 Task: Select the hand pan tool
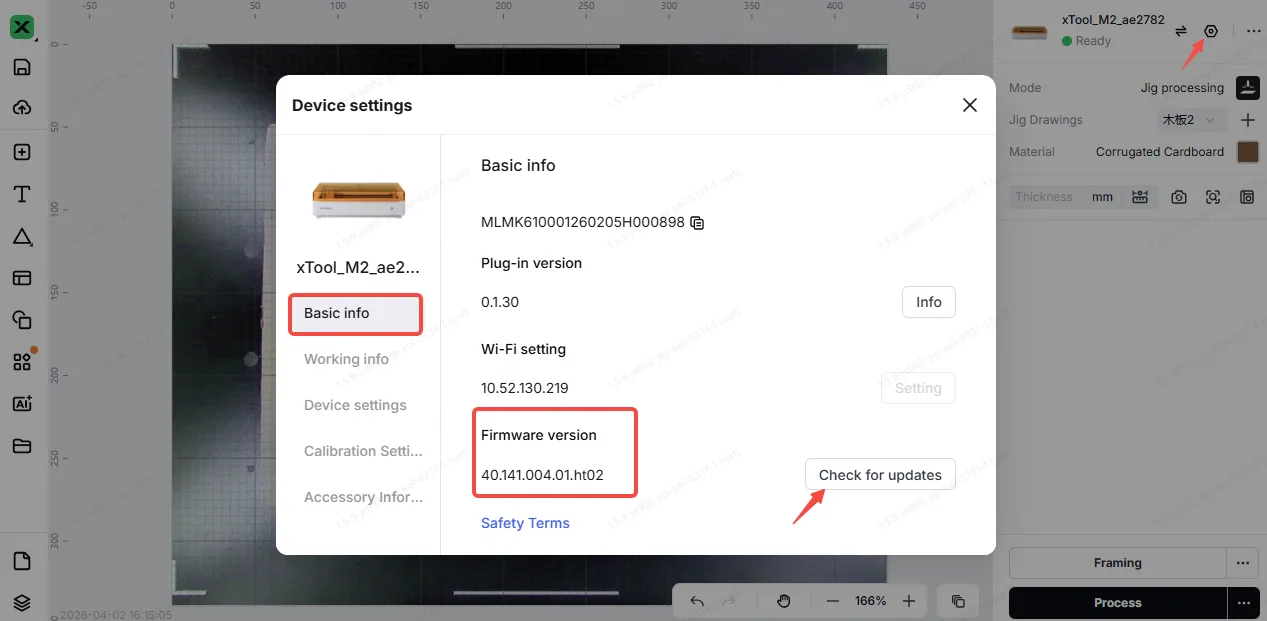pyautogui.click(x=784, y=601)
